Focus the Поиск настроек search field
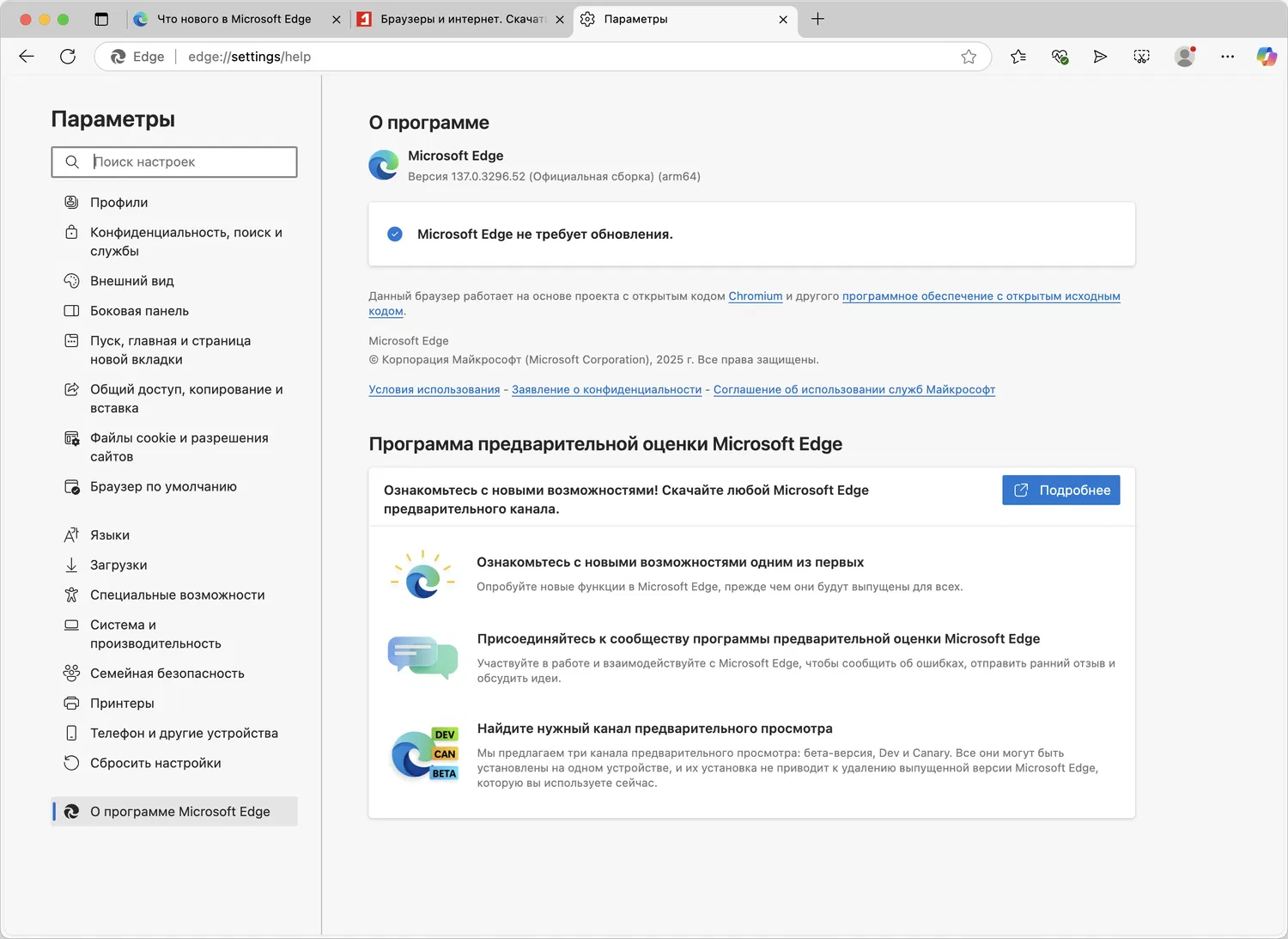 tap(174, 162)
